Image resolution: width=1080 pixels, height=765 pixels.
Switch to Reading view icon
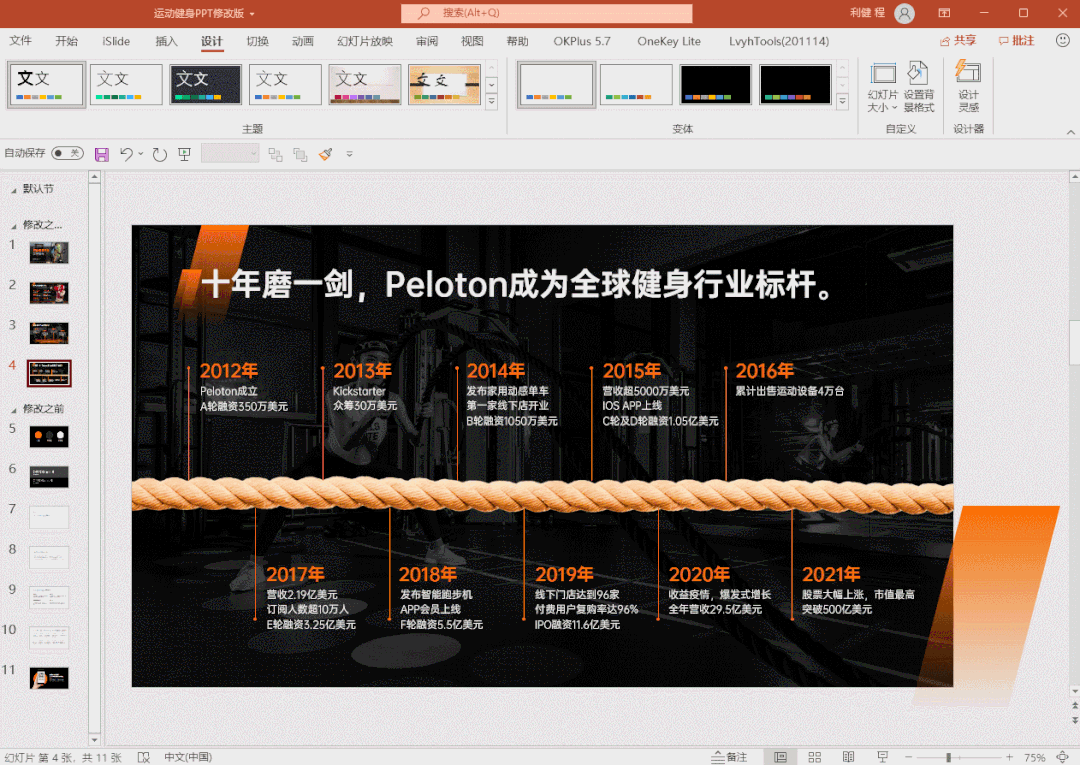tap(849, 757)
